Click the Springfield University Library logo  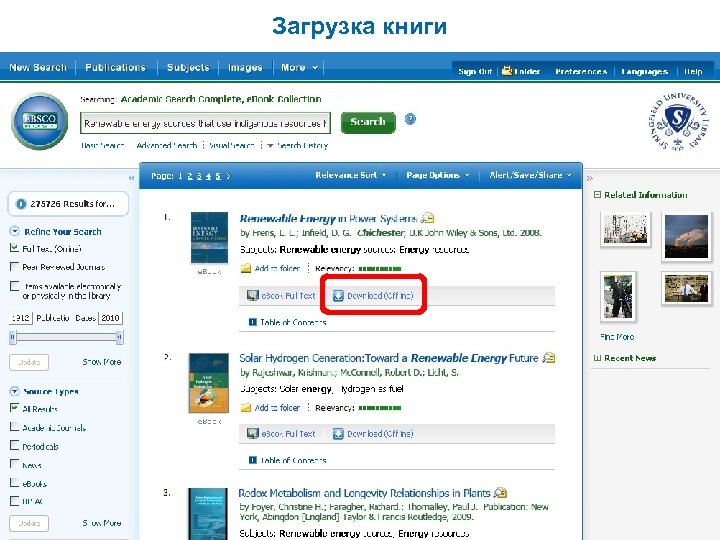click(678, 122)
